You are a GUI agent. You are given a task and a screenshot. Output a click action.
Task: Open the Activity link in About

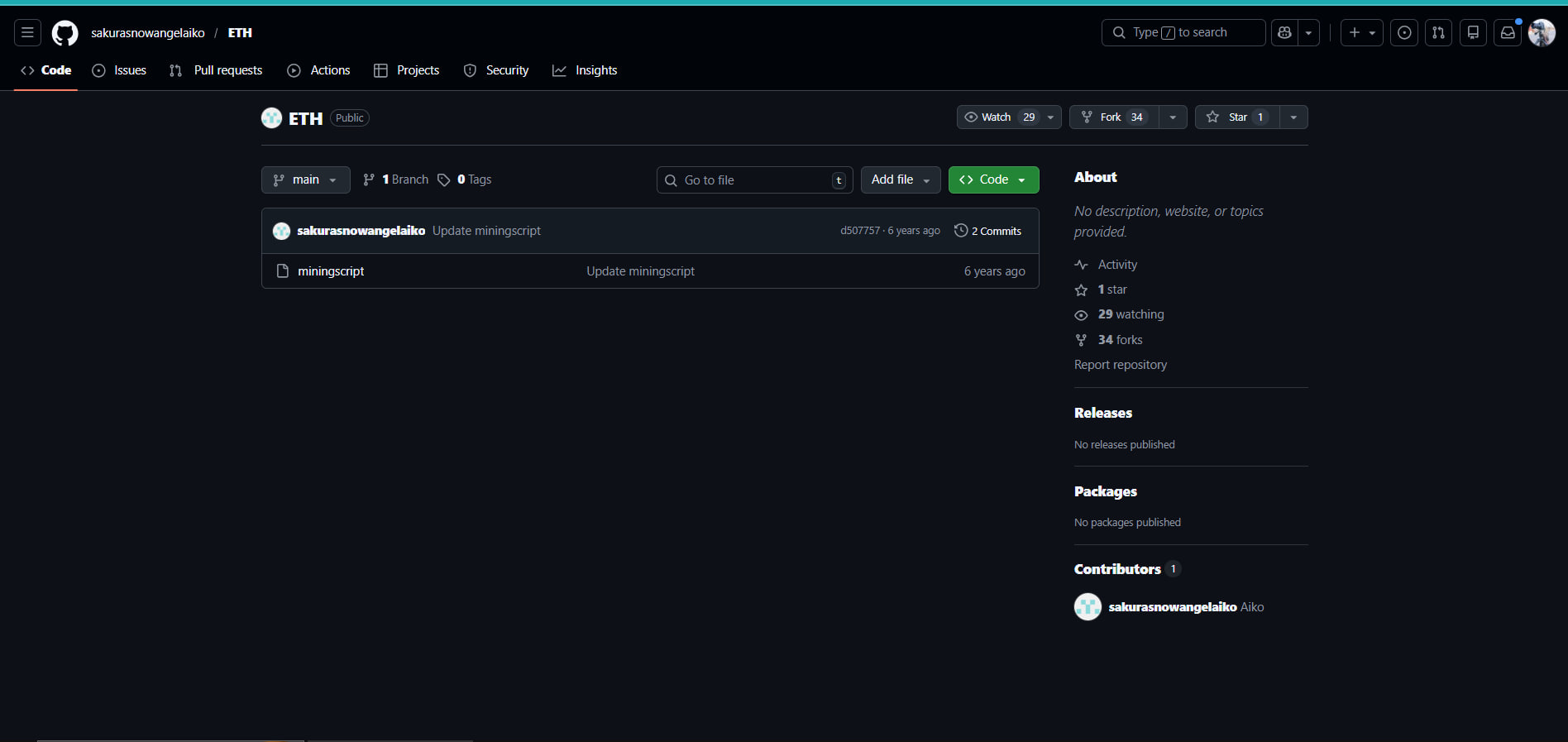(x=1117, y=265)
